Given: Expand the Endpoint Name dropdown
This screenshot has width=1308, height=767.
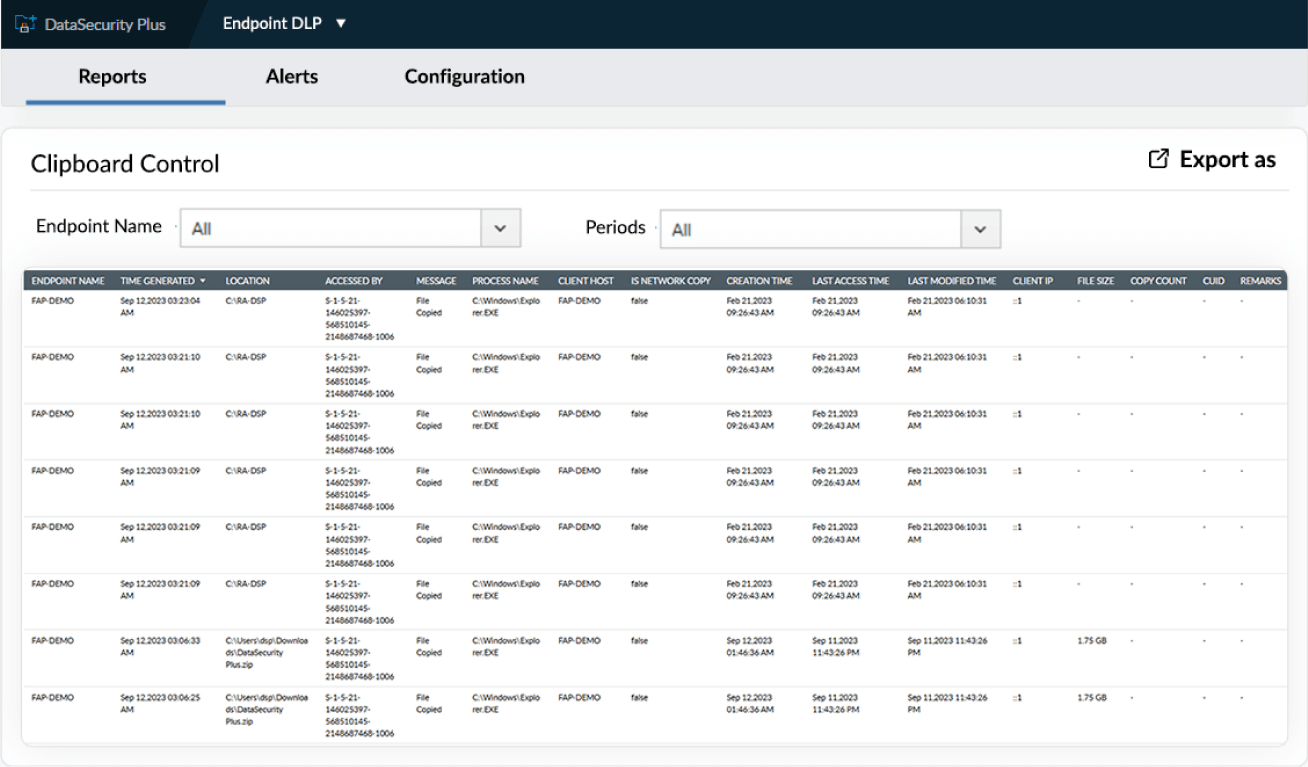Looking at the screenshot, I should (x=500, y=227).
